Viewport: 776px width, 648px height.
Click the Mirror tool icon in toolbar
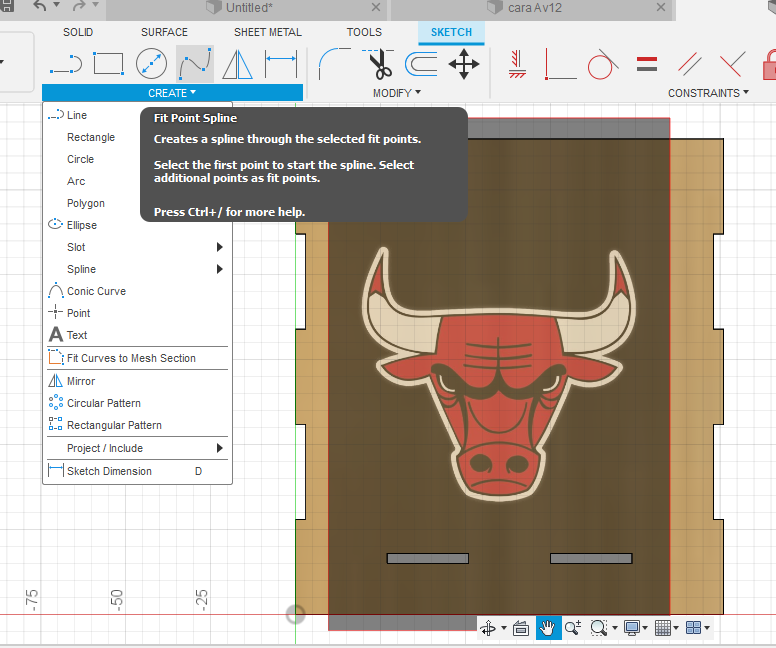click(x=238, y=64)
